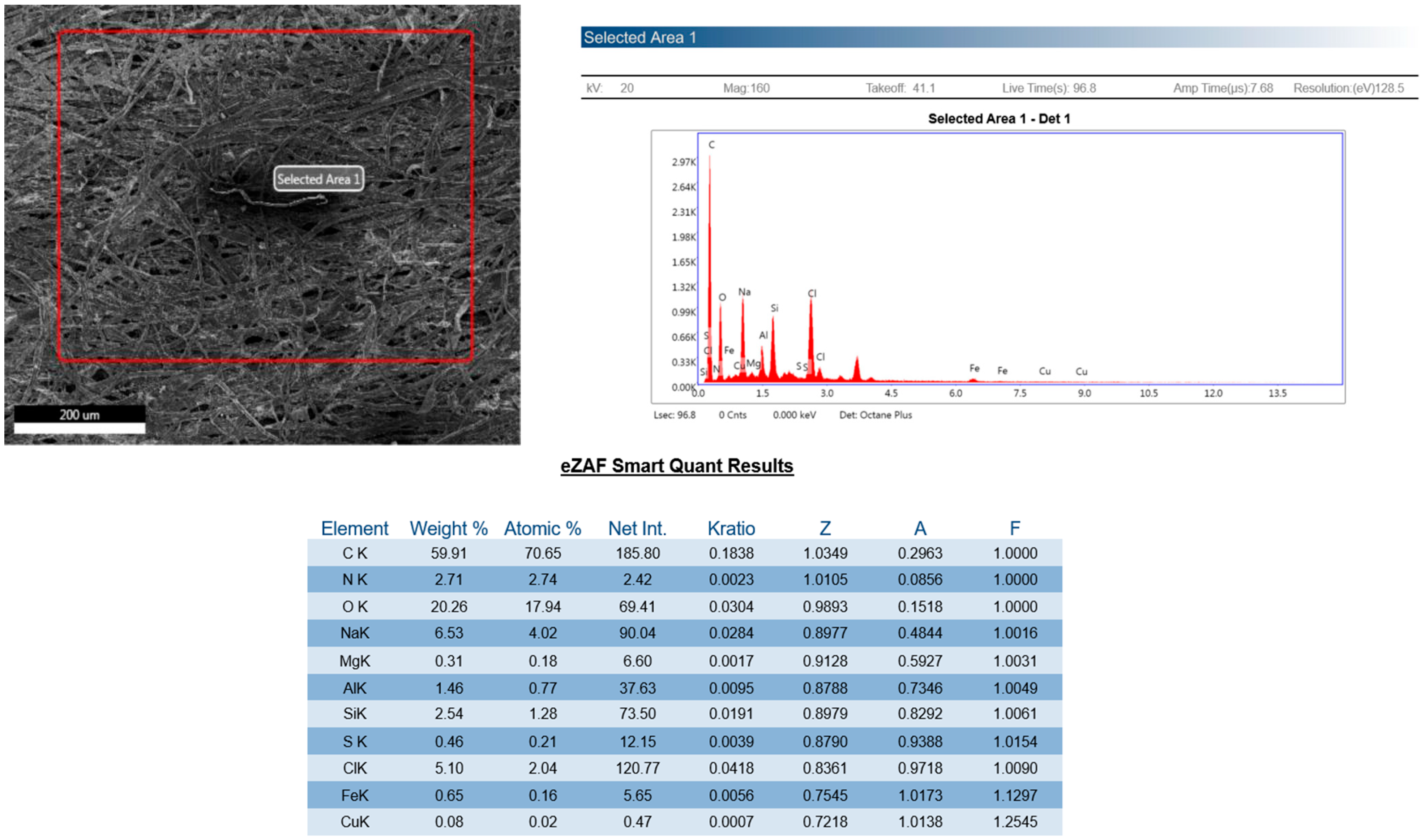Click the Det: Octane Plus text
The width and height of the screenshot is (1425, 840).
pyautogui.click(x=876, y=415)
